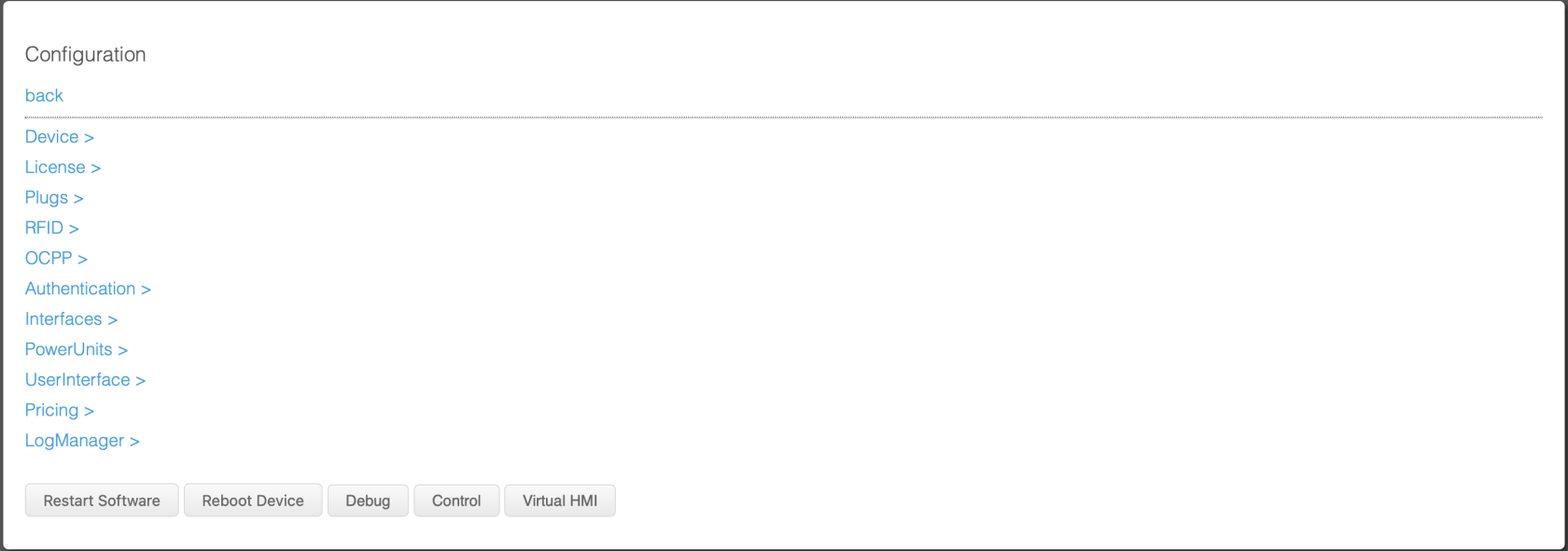Click the Restart Software button
This screenshot has height=551, width=1568.
tap(102, 501)
